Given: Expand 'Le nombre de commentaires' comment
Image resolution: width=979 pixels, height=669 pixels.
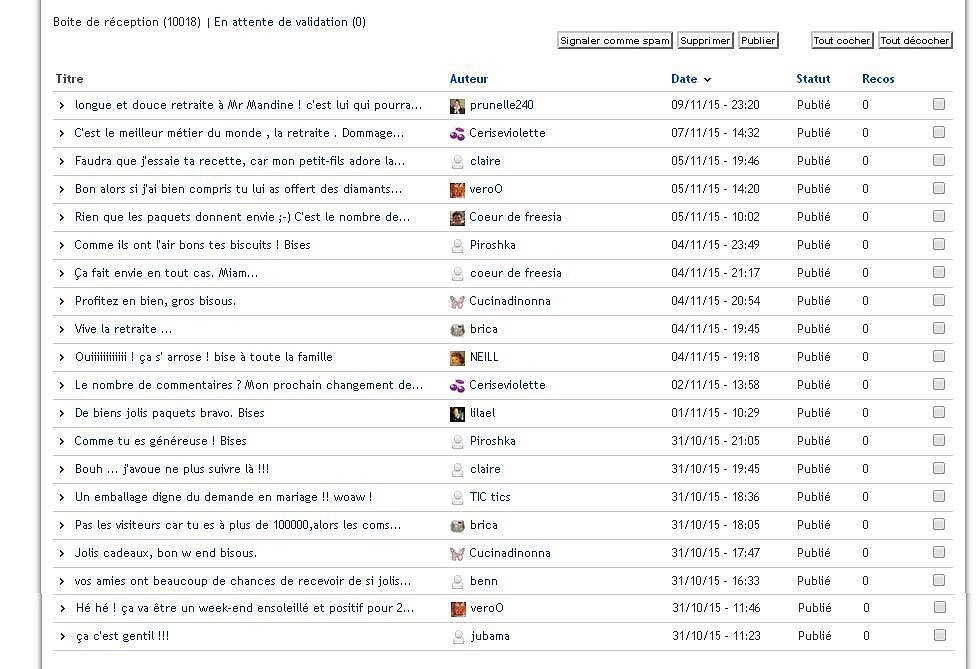Looking at the screenshot, I should (x=61, y=386).
